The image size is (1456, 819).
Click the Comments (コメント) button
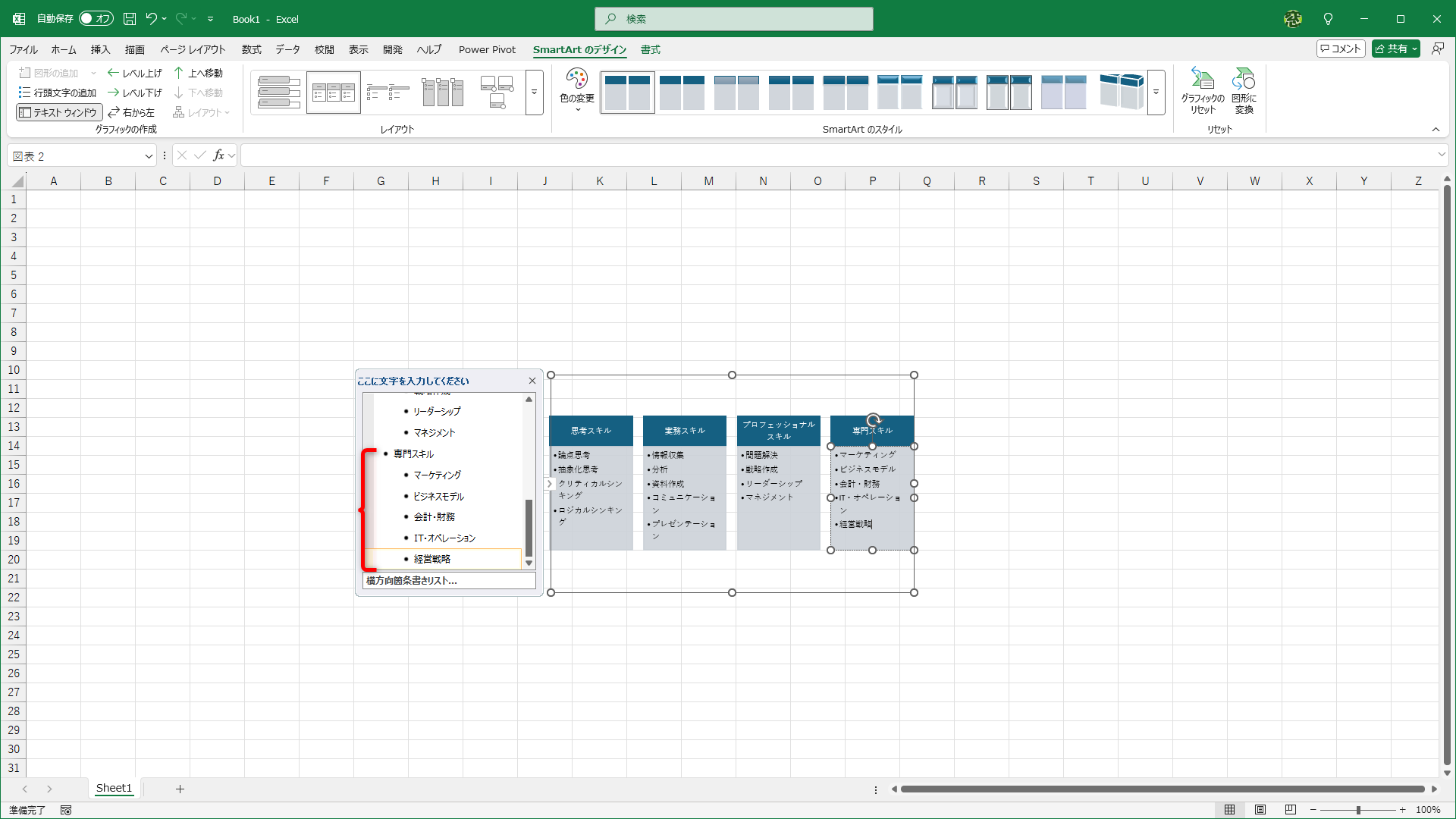1341,49
